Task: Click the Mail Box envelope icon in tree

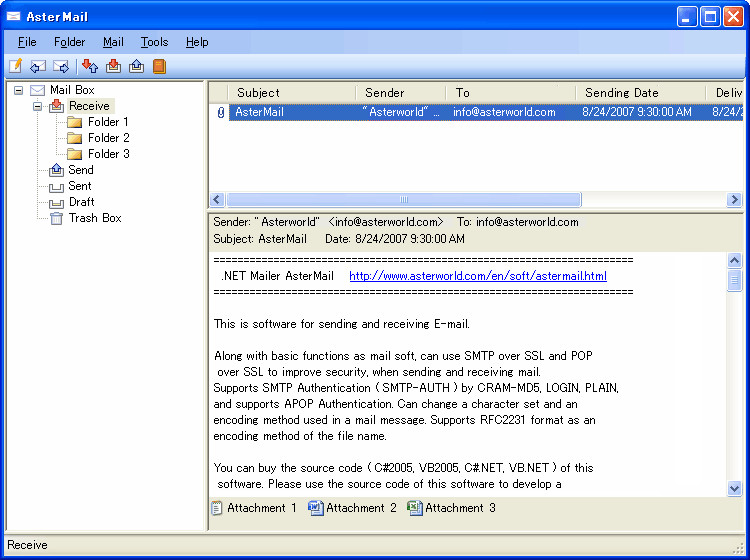Action: pyautogui.click(x=37, y=90)
